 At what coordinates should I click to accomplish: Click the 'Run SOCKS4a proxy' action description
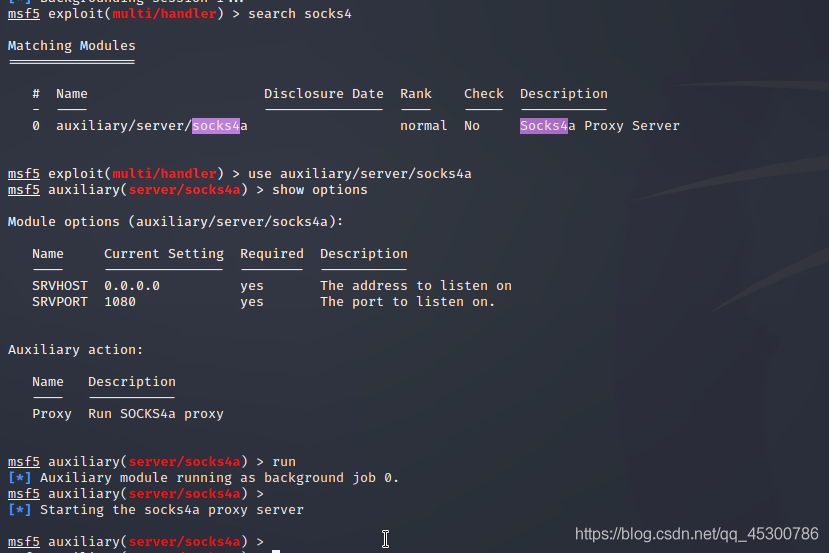(x=155, y=414)
